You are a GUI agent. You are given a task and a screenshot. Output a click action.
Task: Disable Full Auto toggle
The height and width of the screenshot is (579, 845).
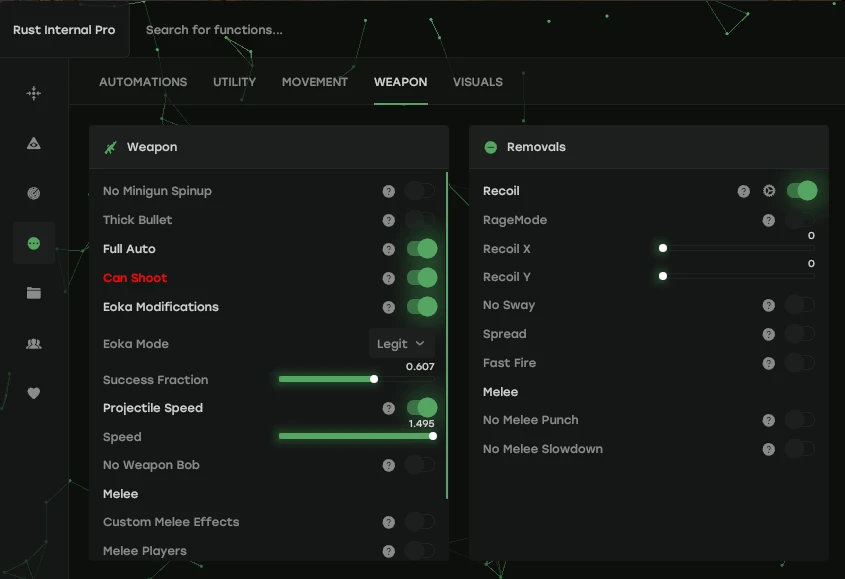point(422,249)
